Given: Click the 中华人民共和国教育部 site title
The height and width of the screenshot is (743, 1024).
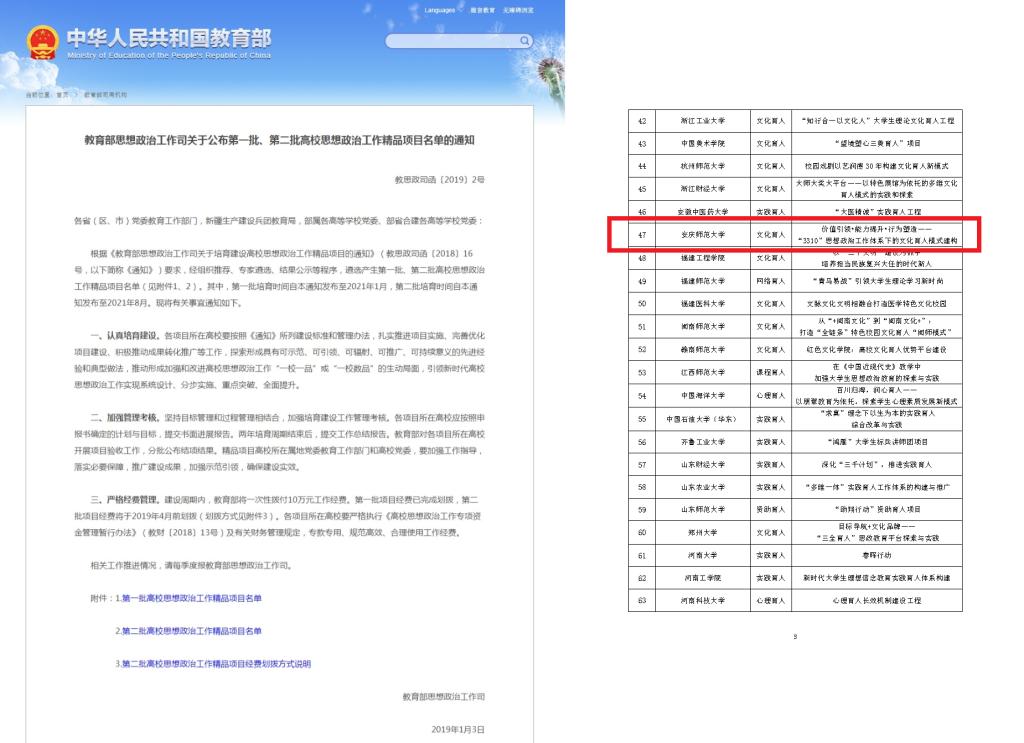Looking at the screenshot, I should click(x=169, y=38).
